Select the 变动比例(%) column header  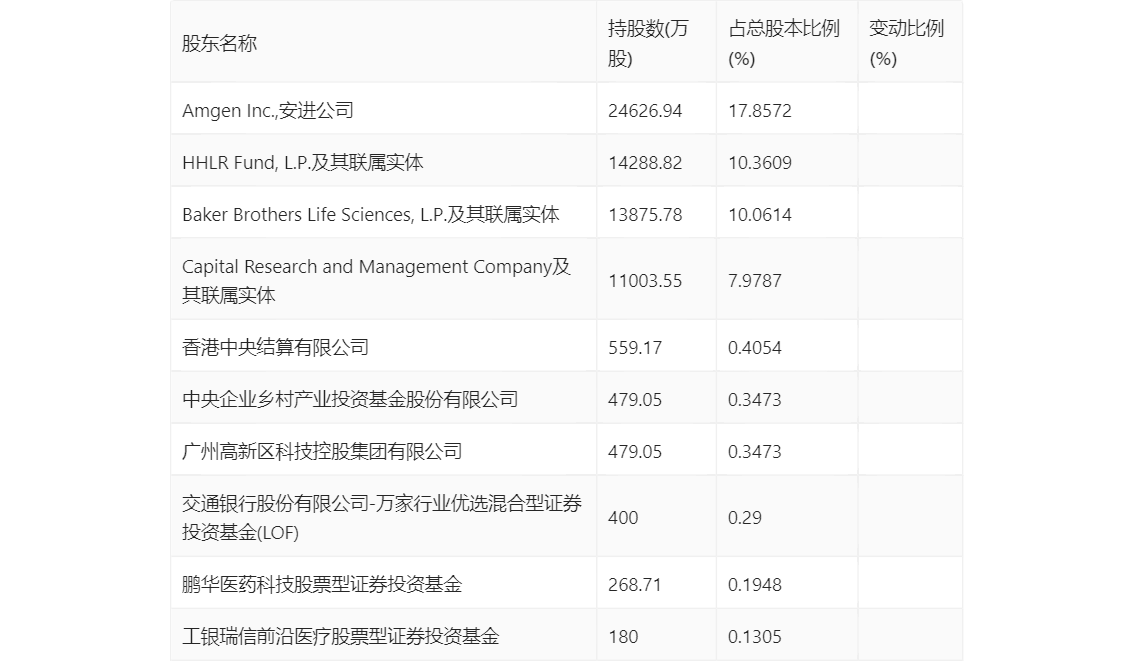pos(906,43)
